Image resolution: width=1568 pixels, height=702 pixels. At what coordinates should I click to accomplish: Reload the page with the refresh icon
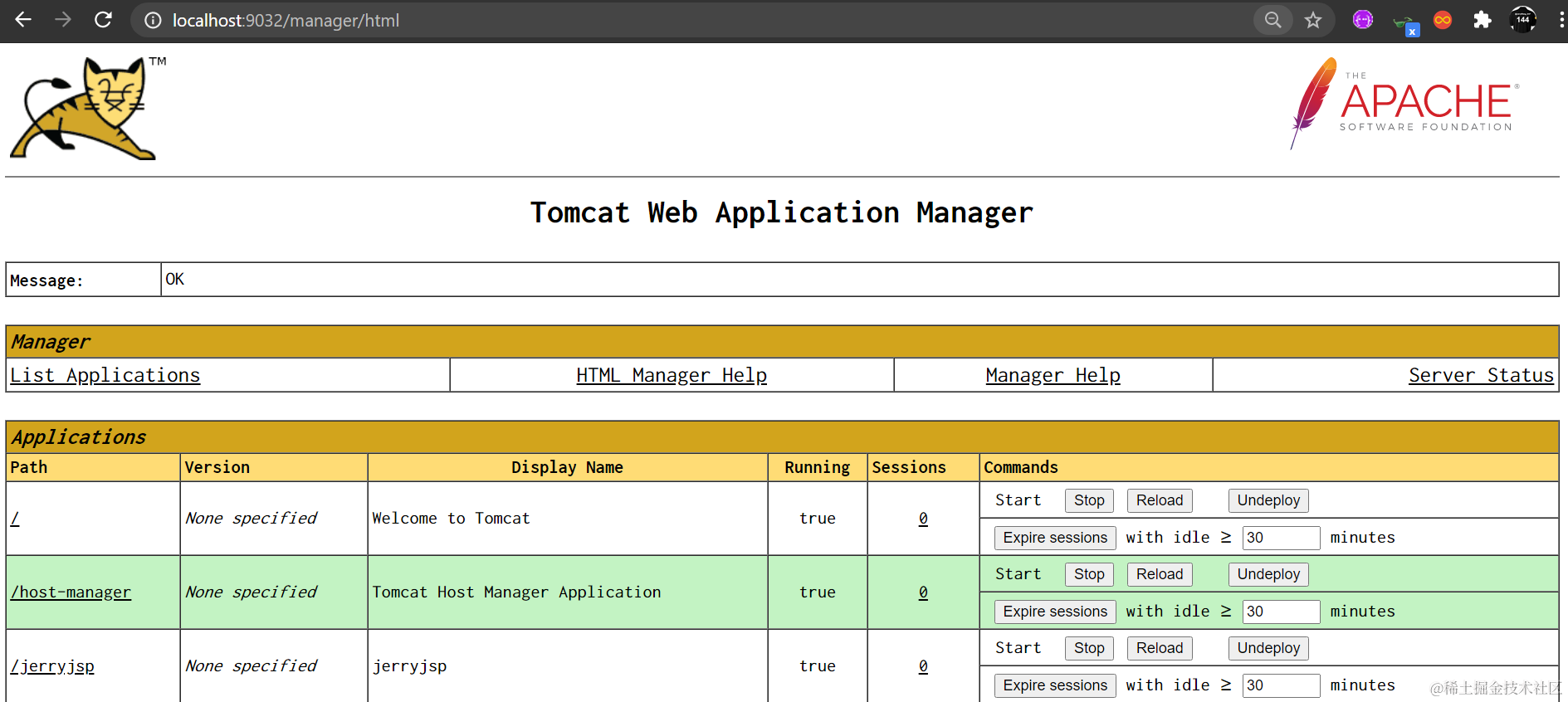click(103, 20)
